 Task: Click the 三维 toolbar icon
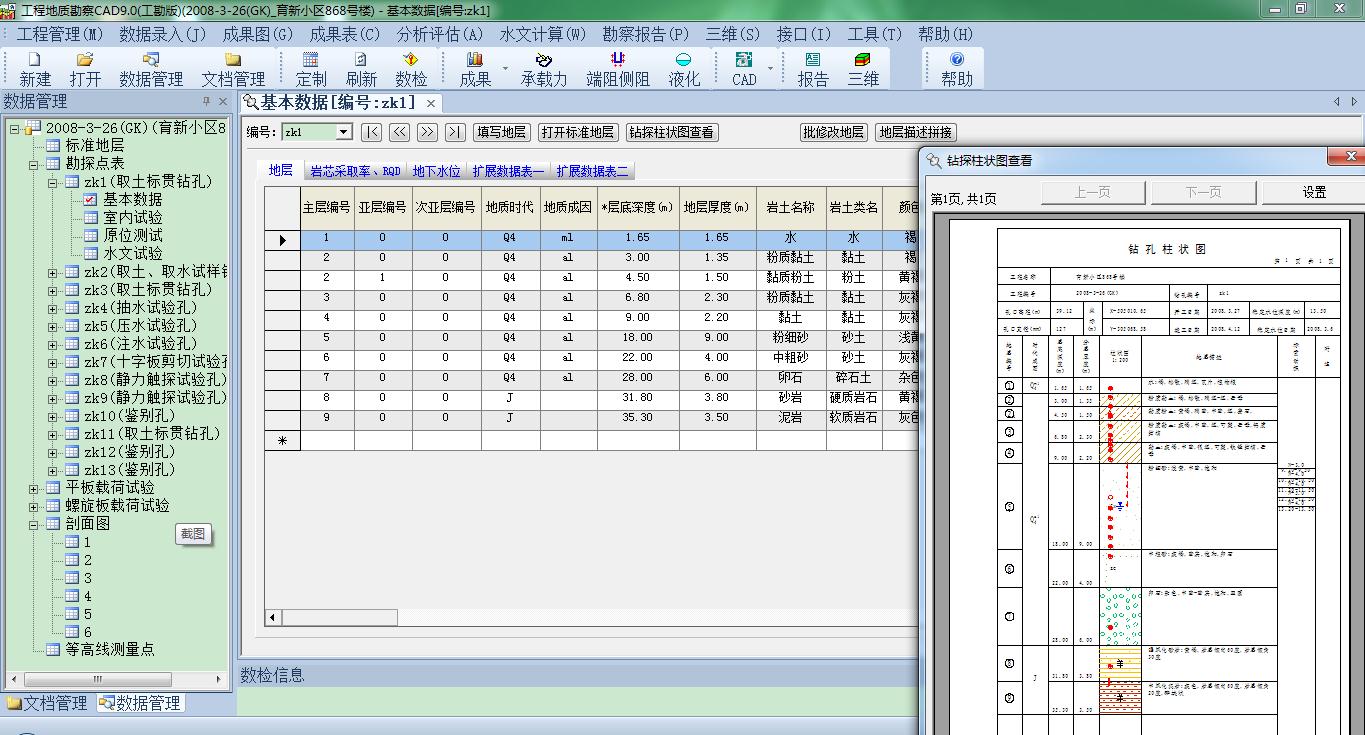[863, 69]
